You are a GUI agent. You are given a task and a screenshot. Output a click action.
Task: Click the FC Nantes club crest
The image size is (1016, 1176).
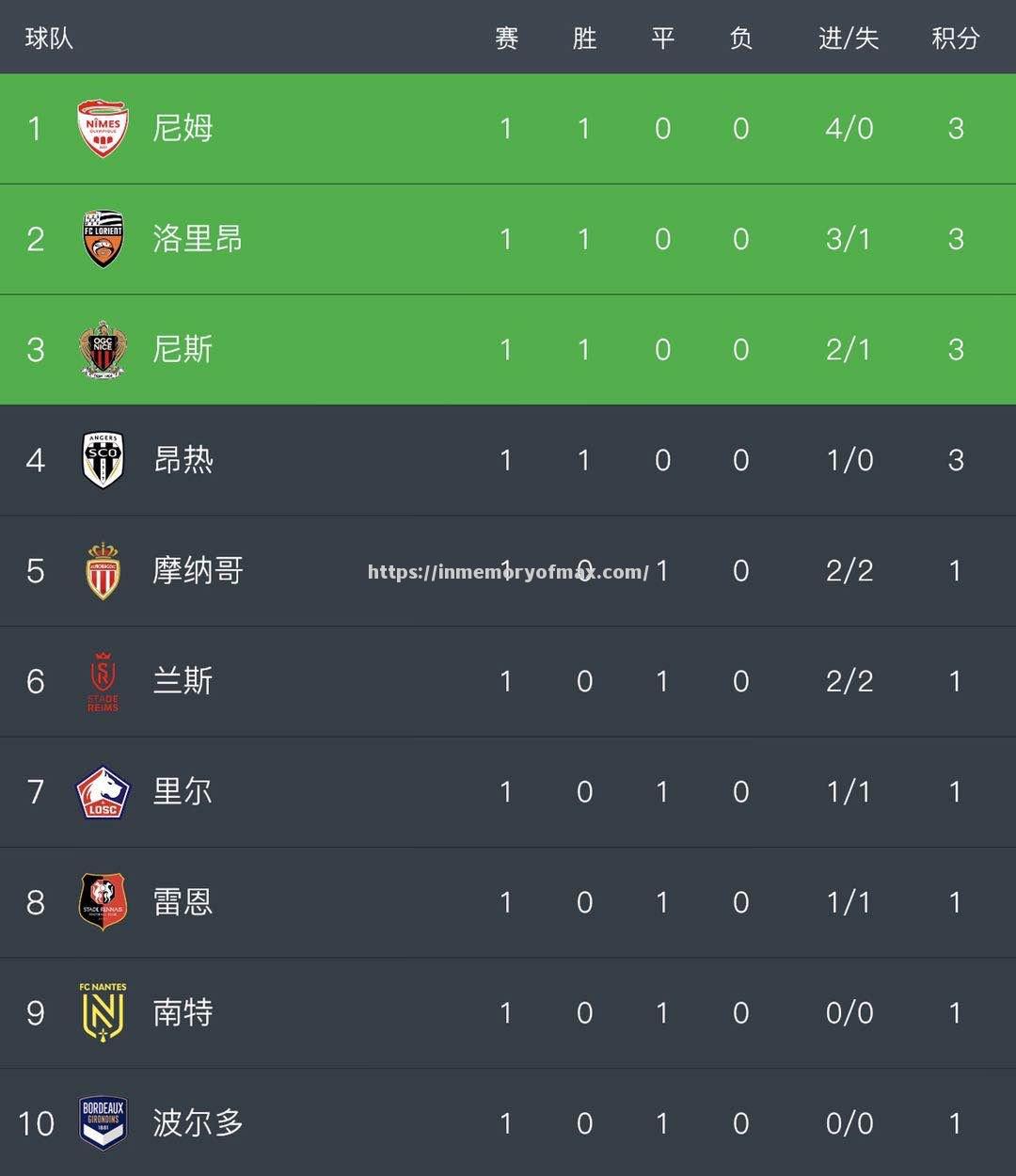[103, 1012]
